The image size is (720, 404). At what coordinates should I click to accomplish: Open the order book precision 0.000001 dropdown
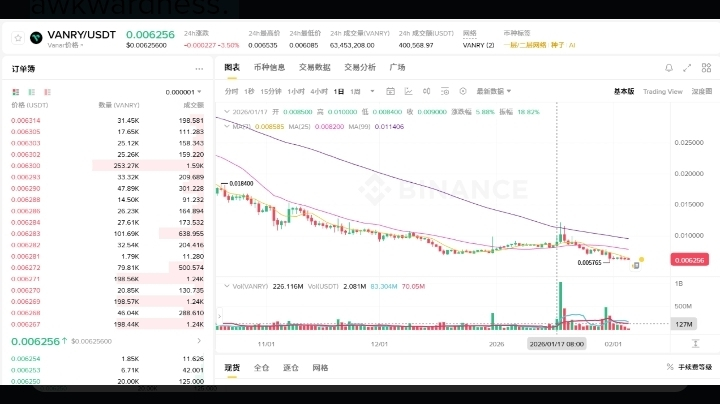[183, 92]
